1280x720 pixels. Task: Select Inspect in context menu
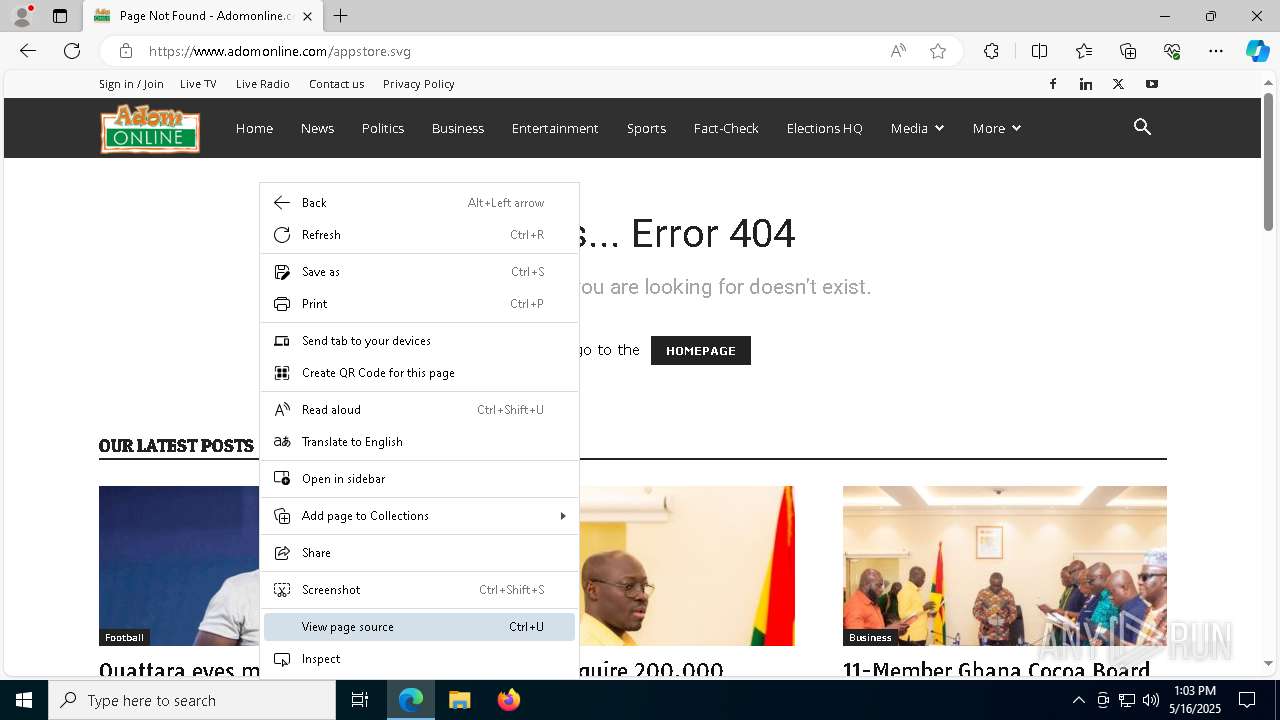pos(419,659)
